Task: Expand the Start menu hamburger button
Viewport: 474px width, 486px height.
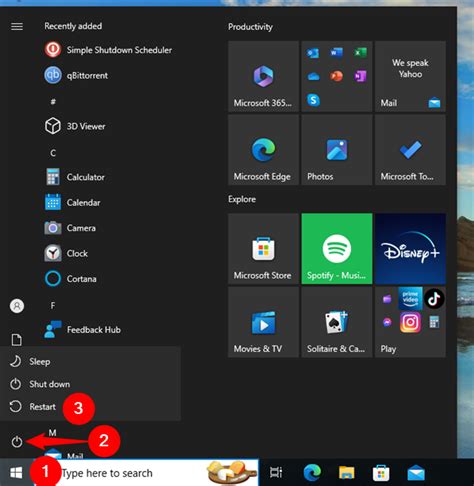Action: point(17,26)
